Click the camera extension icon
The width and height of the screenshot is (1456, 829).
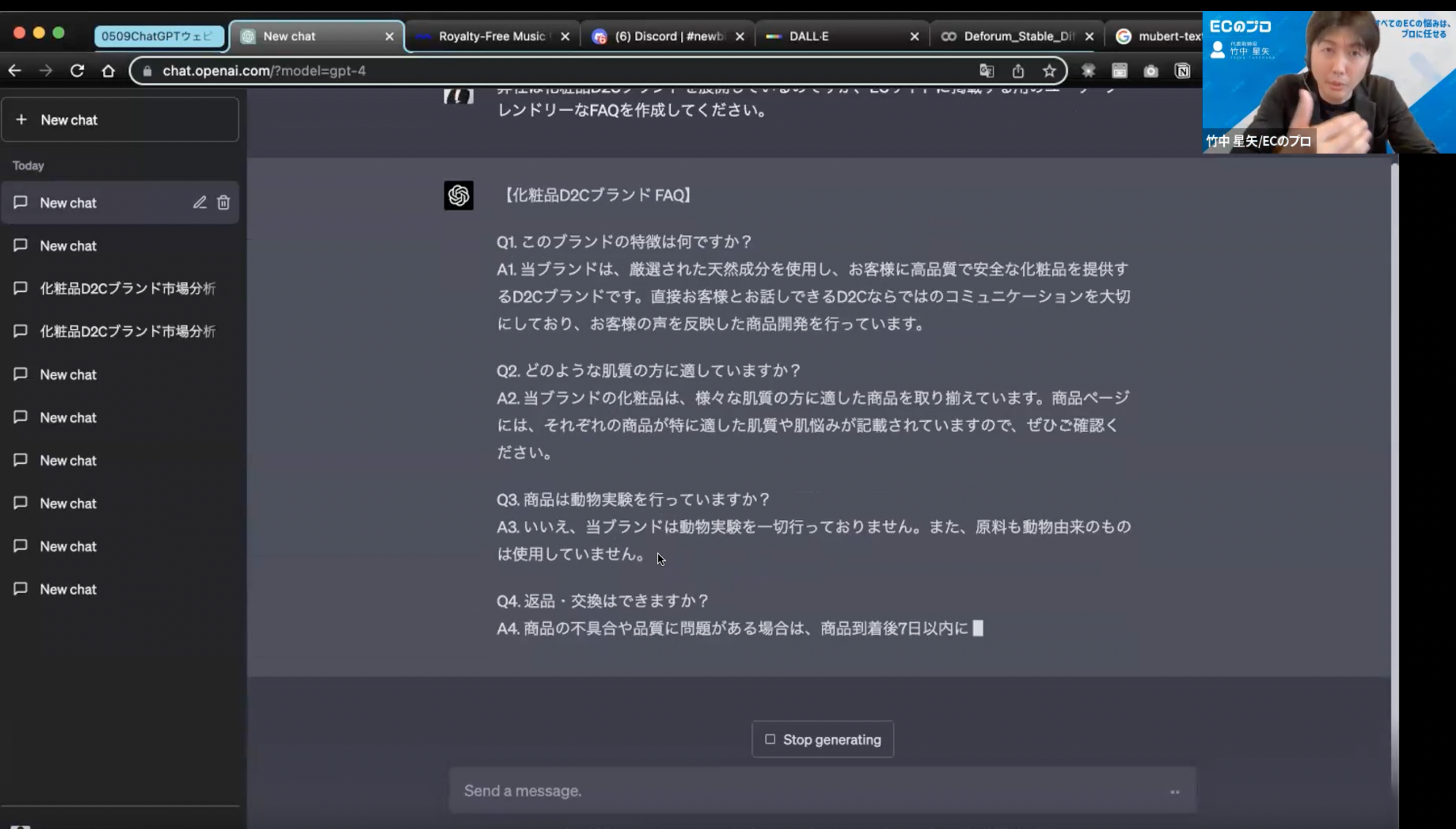point(1151,71)
